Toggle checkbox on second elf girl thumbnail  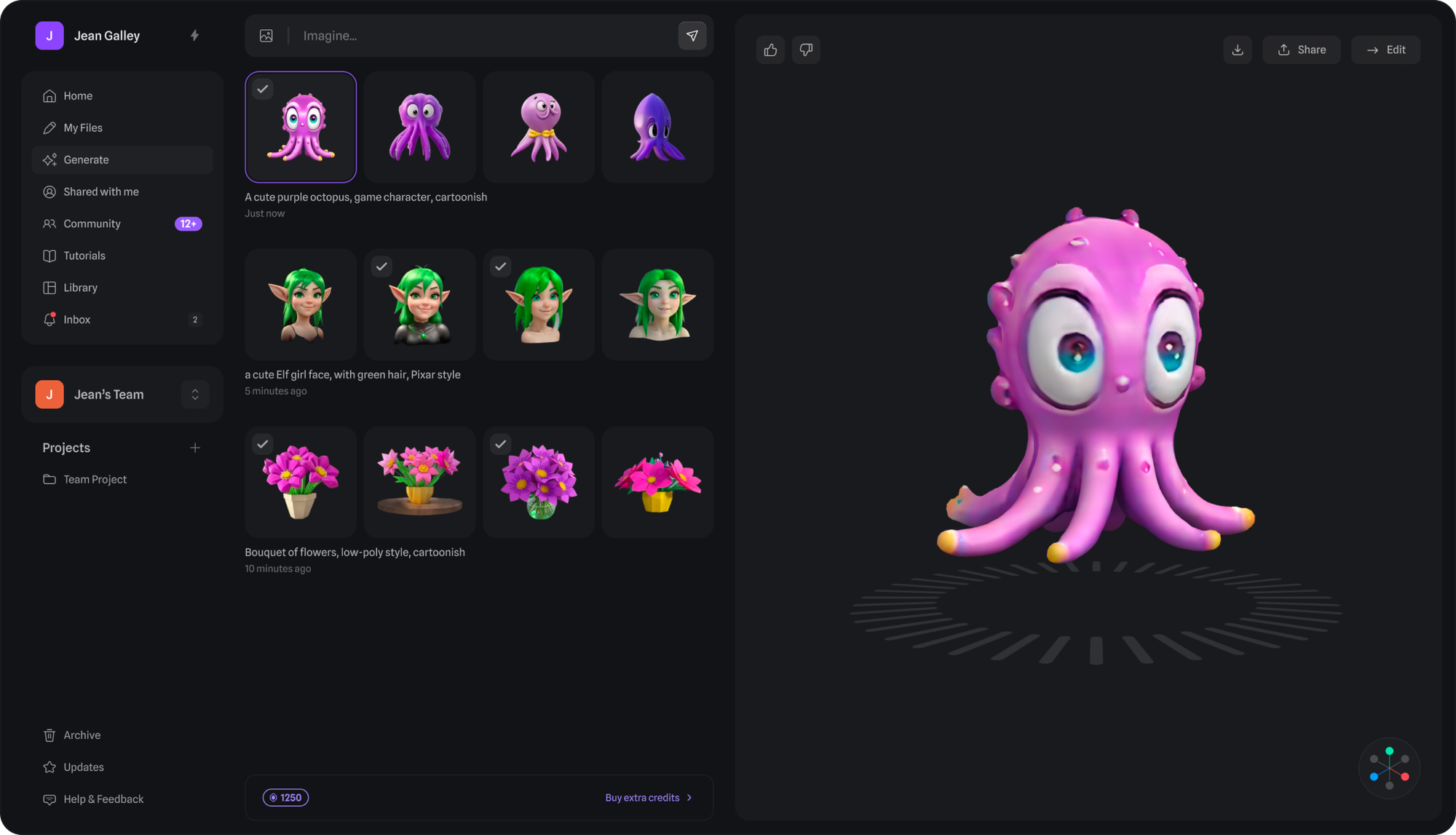(381, 266)
